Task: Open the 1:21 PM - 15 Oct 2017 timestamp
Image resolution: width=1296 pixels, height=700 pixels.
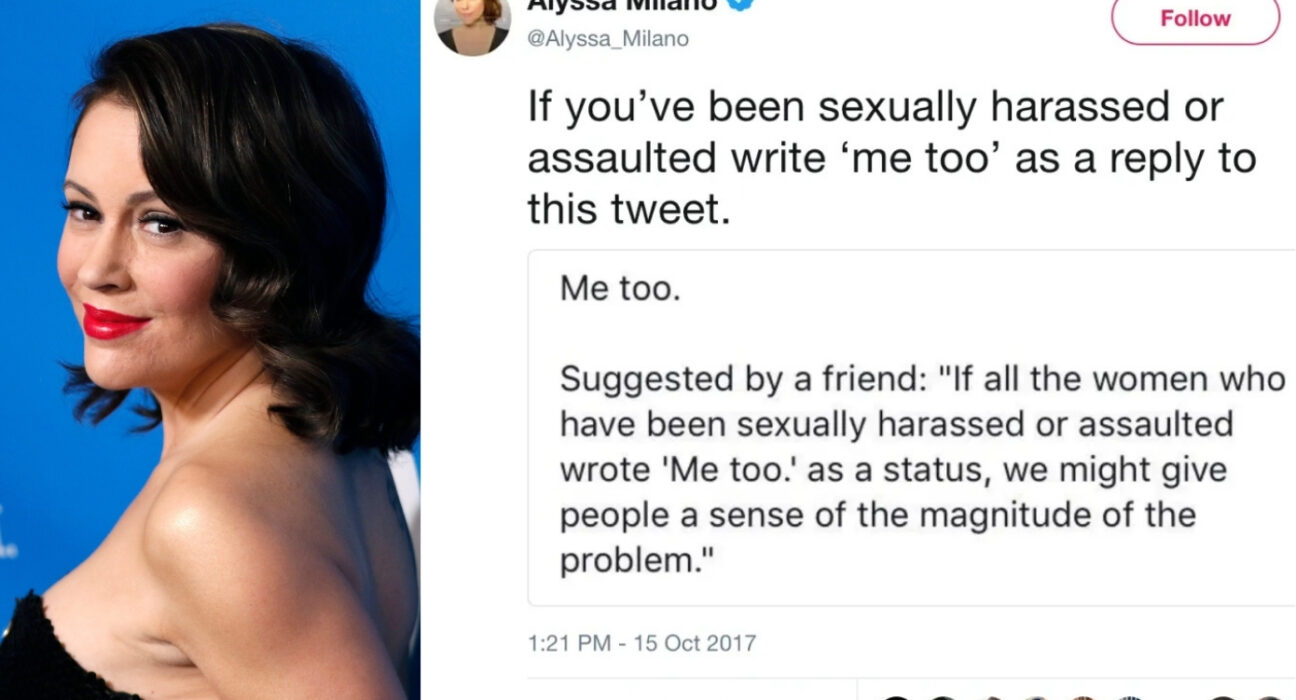Action: (x=642, y=643)
